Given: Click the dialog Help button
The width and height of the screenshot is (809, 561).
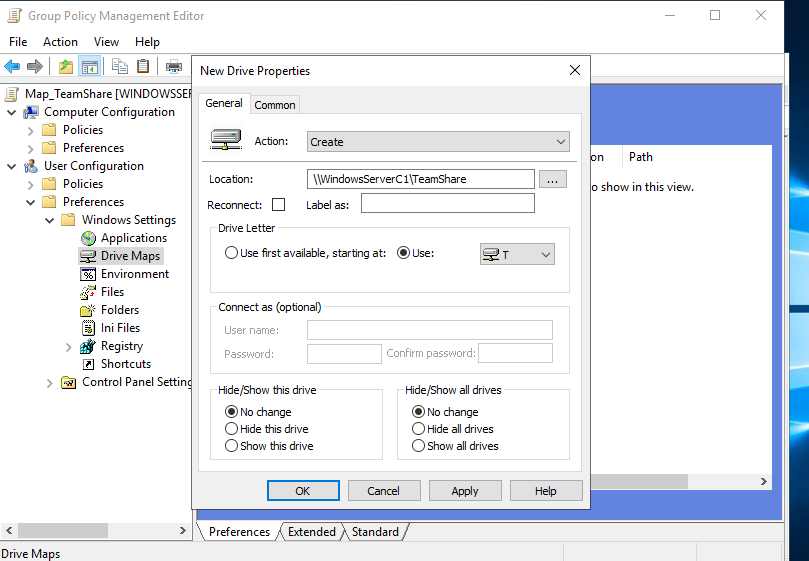Looking at the screenshot, I should pyautogui.click(x=546, y=491).
